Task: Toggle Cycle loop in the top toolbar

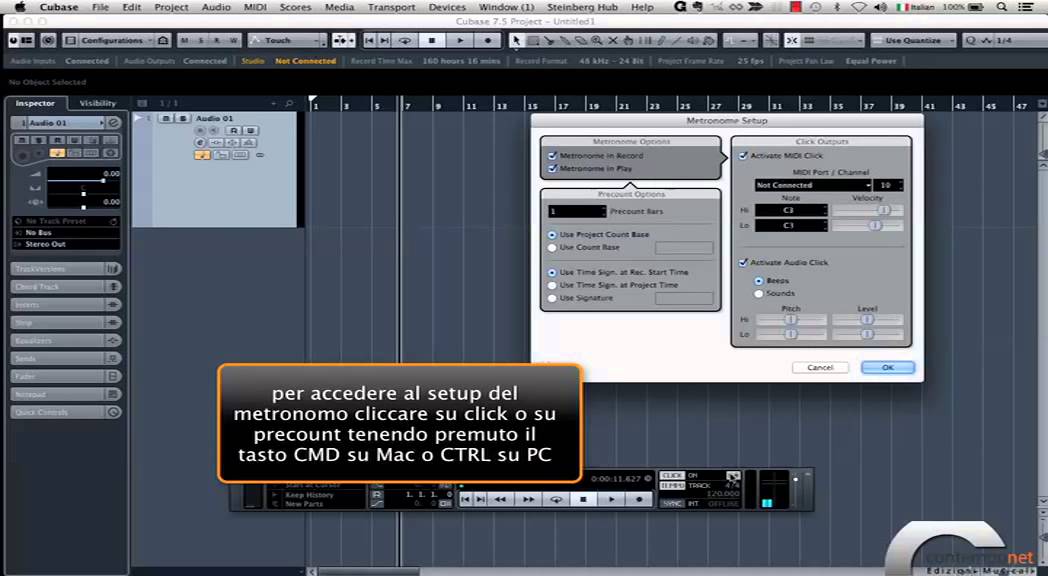Action: (405, 40)
